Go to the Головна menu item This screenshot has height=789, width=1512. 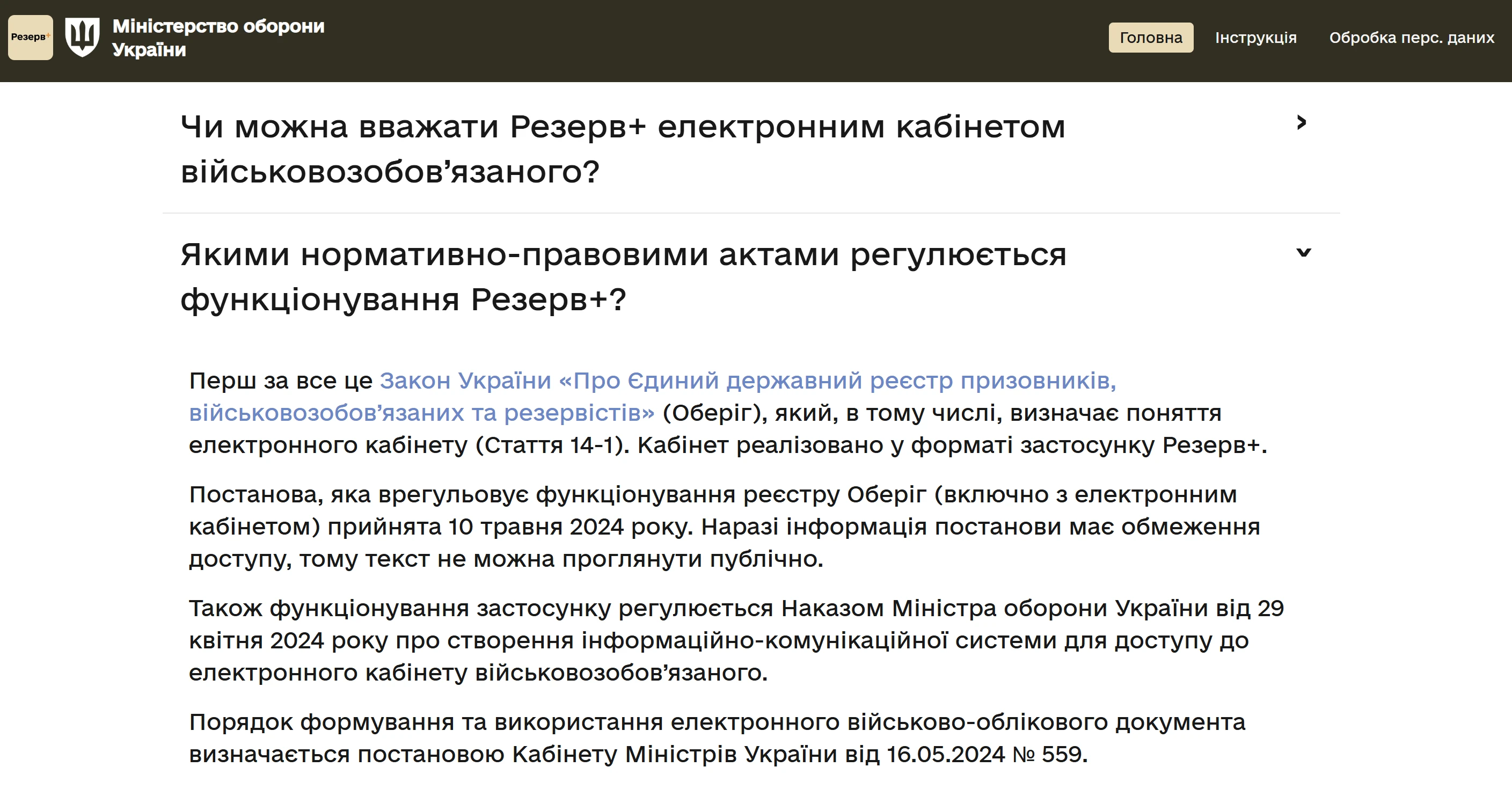coord(1150,38)
